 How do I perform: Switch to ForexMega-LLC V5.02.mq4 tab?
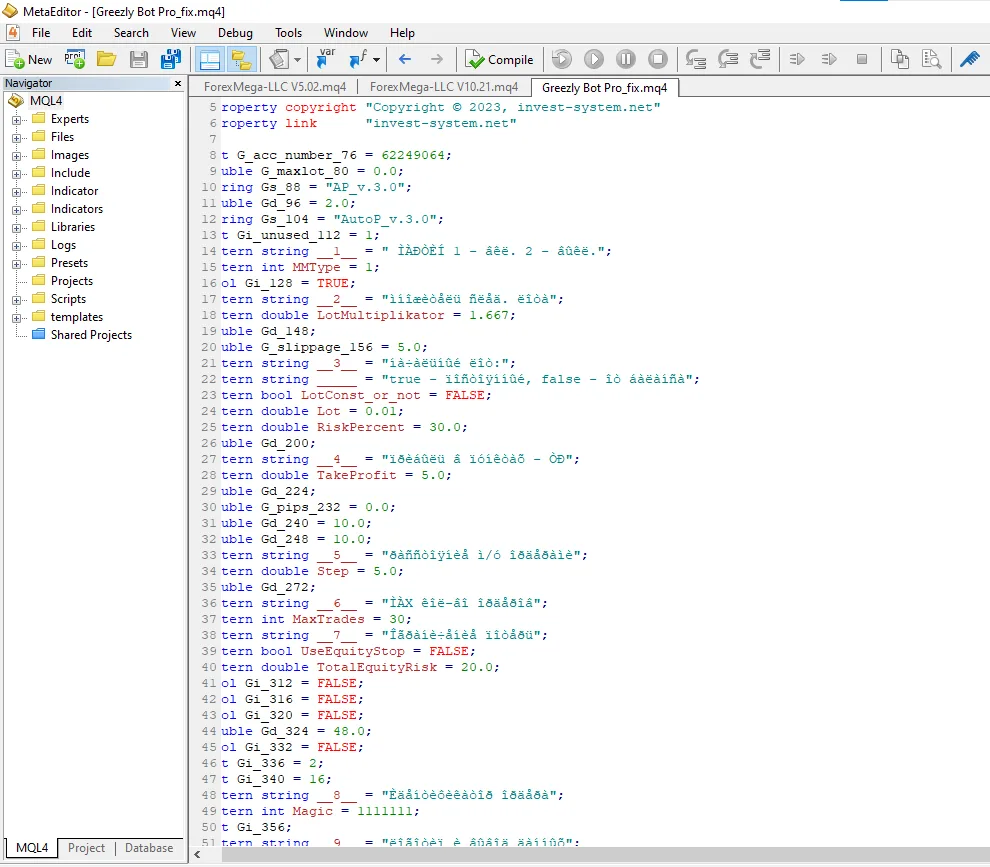tap(275, 87)
